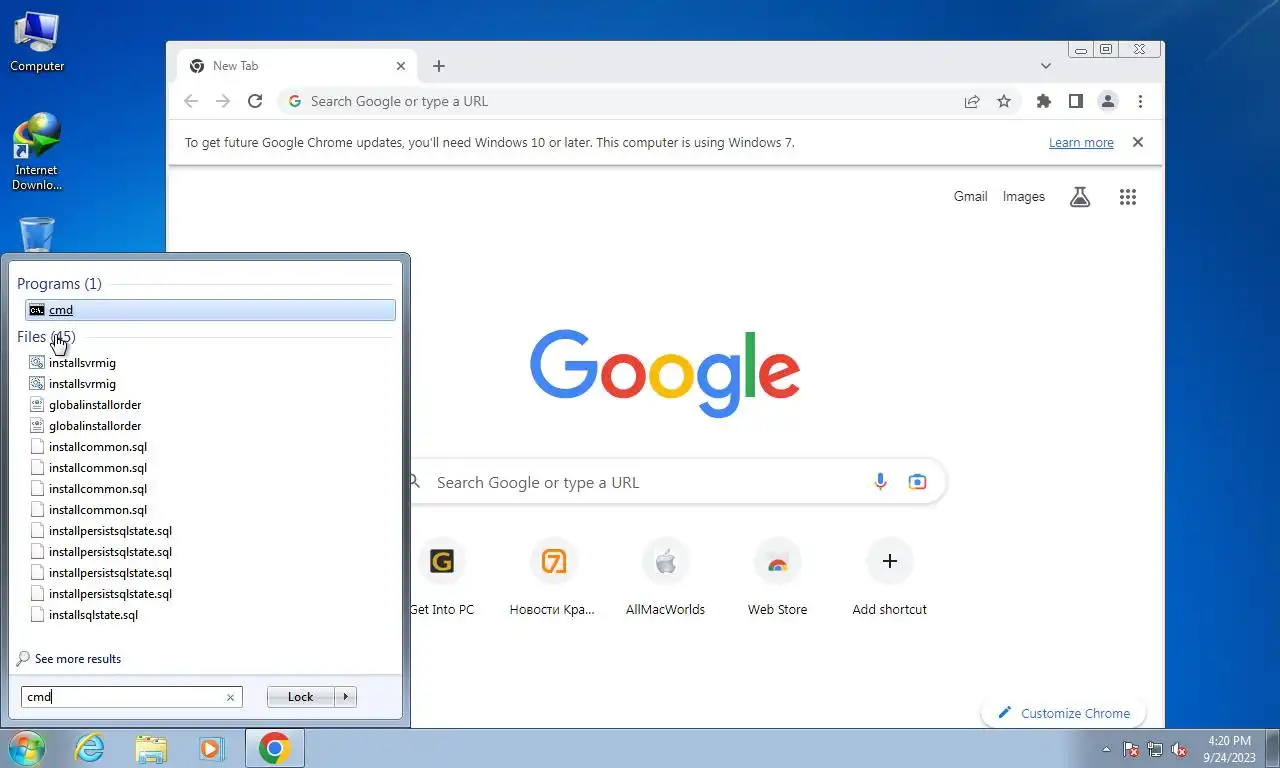1280x768 pixels.
Task: Open Chrome three-dot menu
Action: 1140,101
